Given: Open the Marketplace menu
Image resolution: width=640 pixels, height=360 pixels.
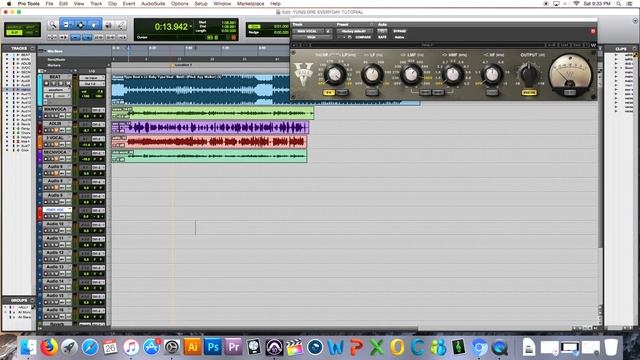Looking at the screenshot, I should point(251,3).
